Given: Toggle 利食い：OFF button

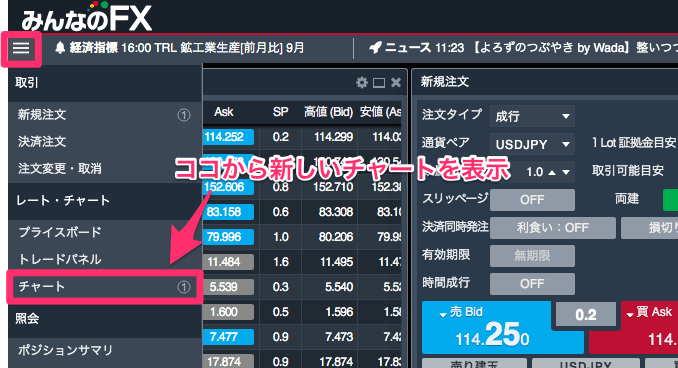Looking at the screenshot, I should tap(553, 228).
